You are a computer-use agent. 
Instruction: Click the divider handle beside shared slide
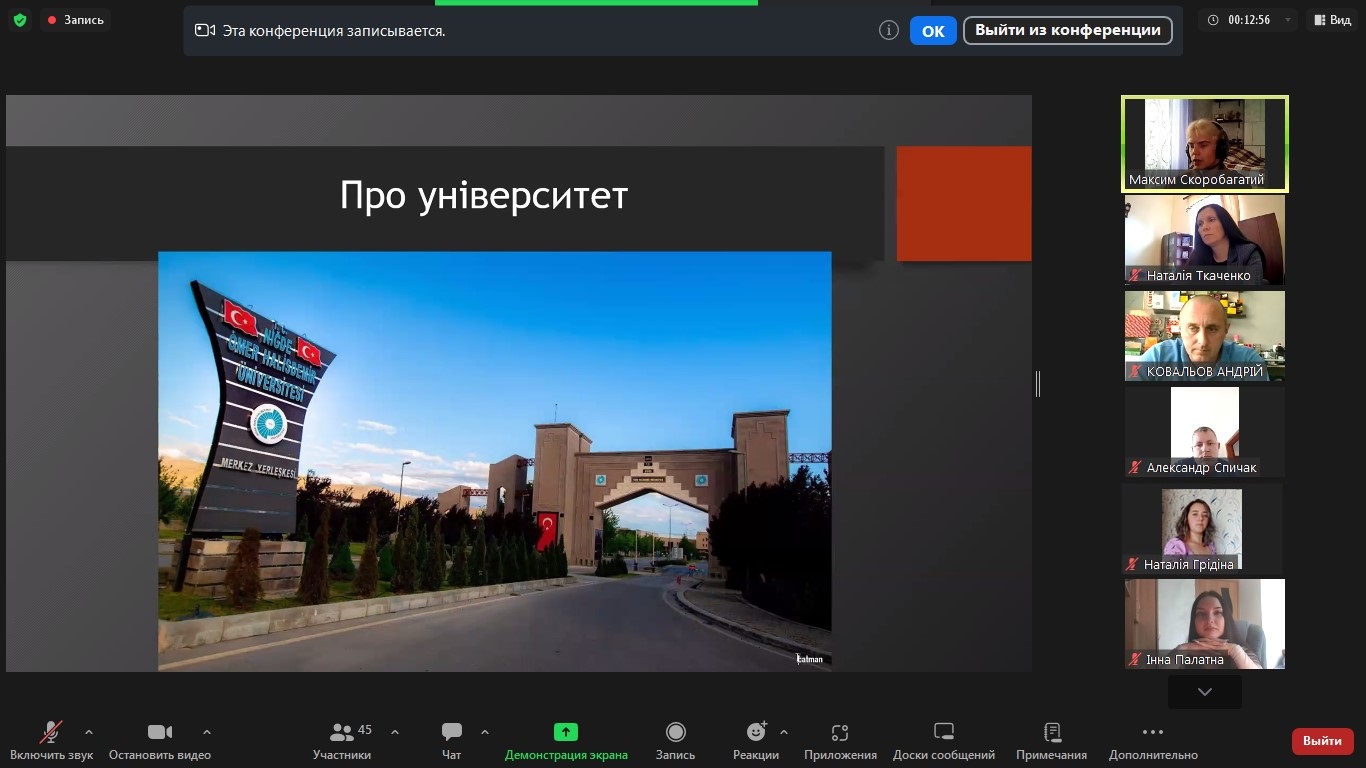click(x=1038, y=383)
